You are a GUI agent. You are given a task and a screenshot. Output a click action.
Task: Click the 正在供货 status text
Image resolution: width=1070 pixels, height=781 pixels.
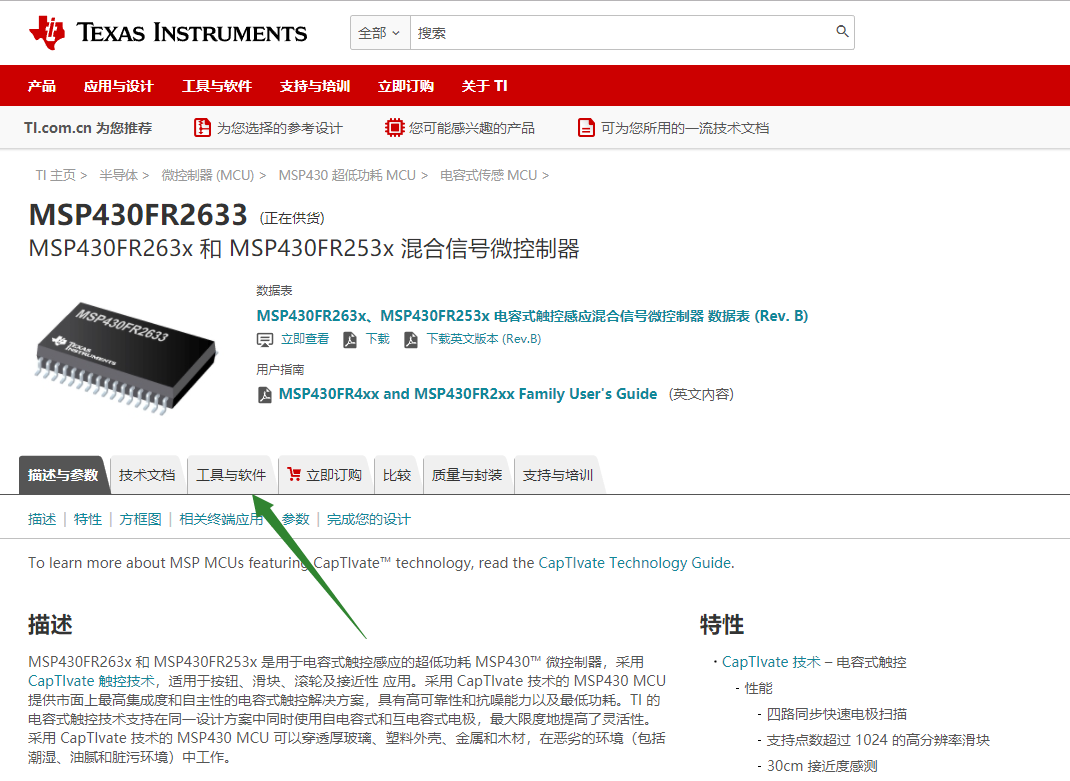292,218
